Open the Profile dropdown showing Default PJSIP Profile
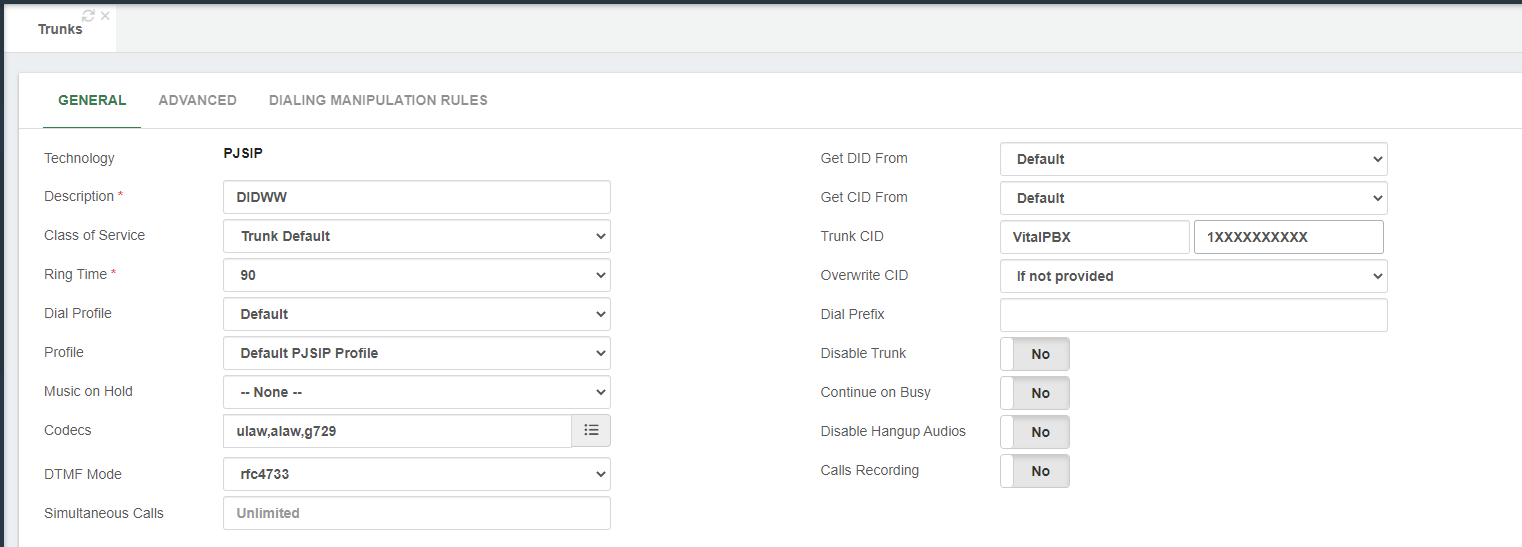 (416, 353)
